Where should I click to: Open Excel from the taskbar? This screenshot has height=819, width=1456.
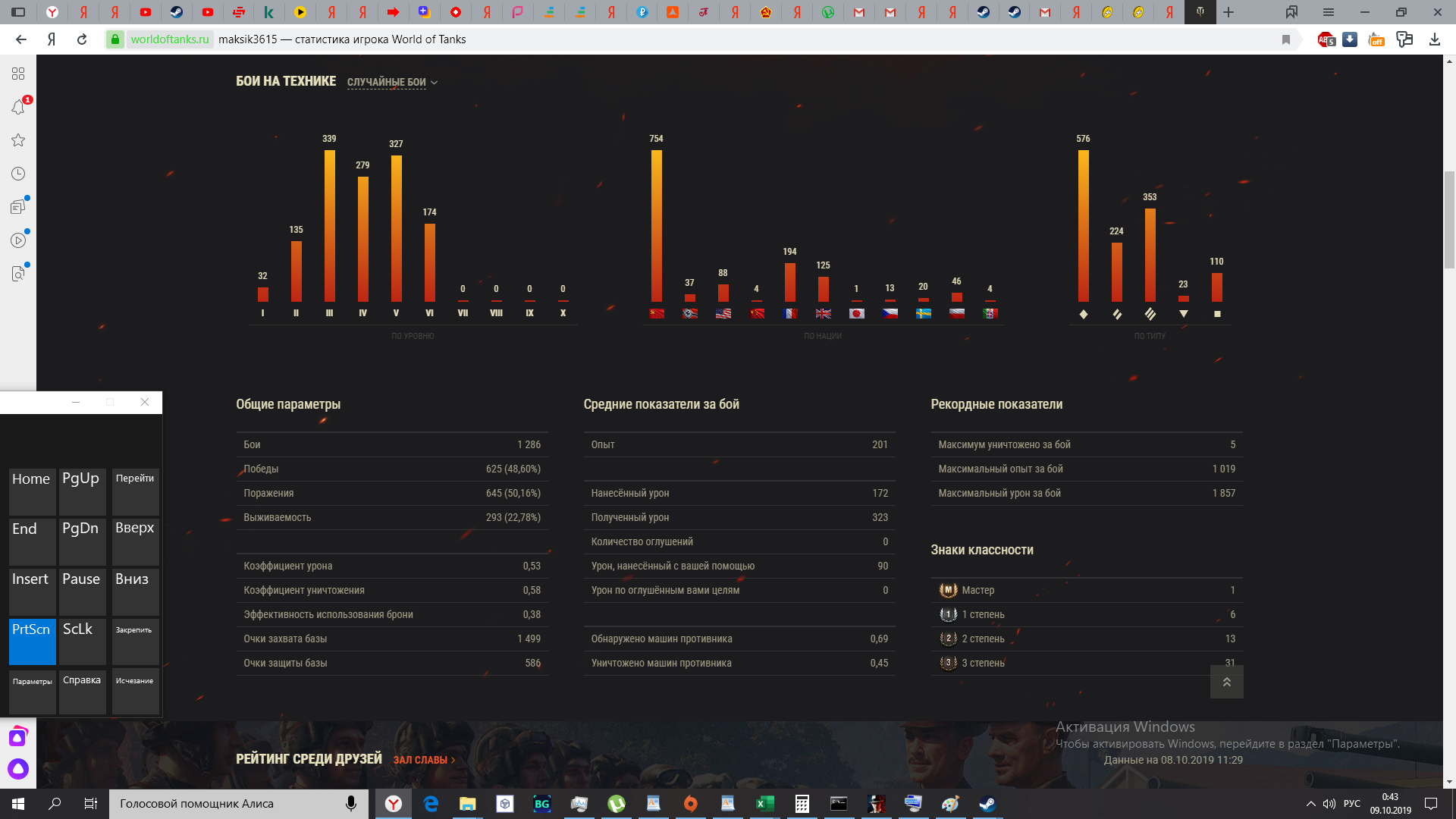[764, 804]
